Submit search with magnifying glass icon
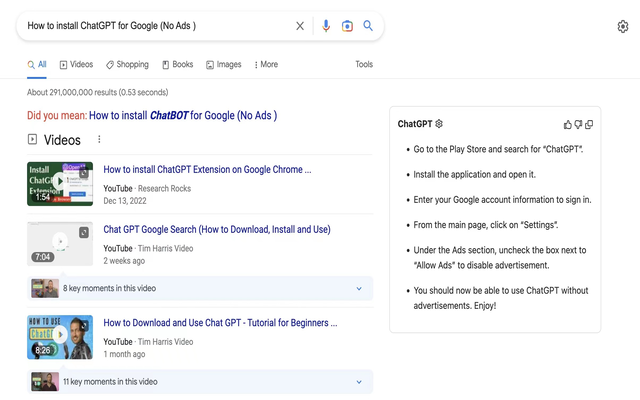This screenshot has height=400, width=640. 368,26
